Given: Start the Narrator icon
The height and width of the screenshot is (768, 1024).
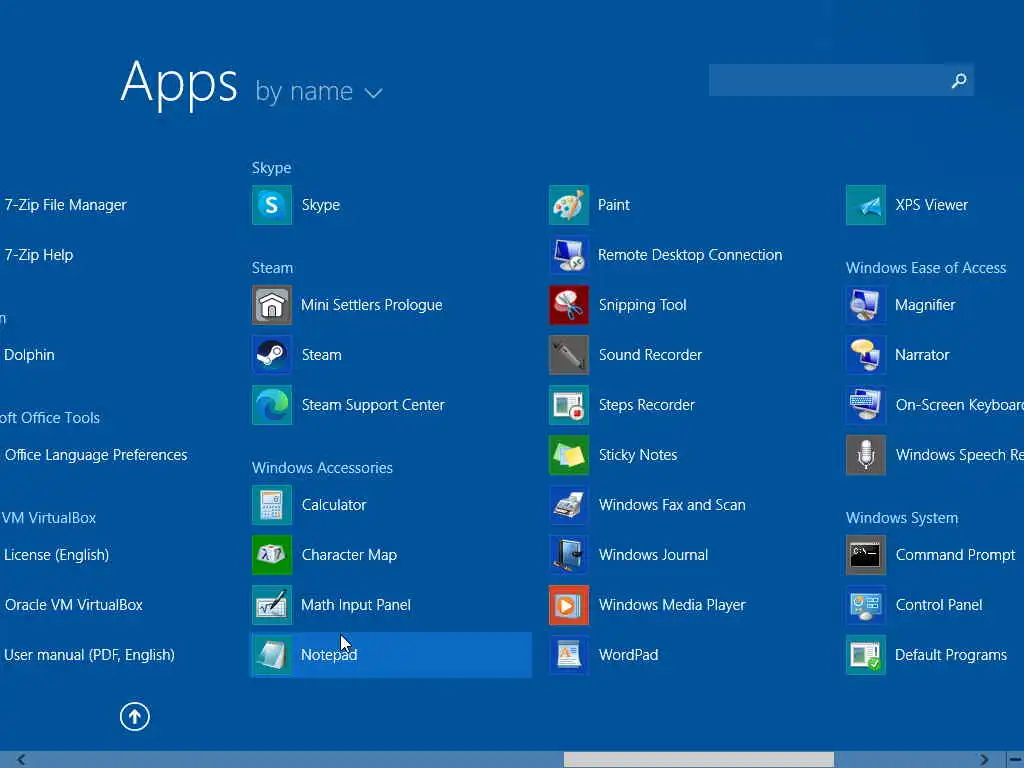Looking at the screenshot, I should click(866, 355).
